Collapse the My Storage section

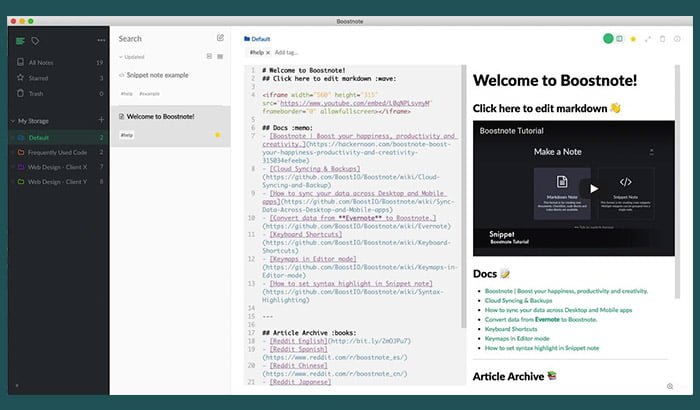point(13,121)
